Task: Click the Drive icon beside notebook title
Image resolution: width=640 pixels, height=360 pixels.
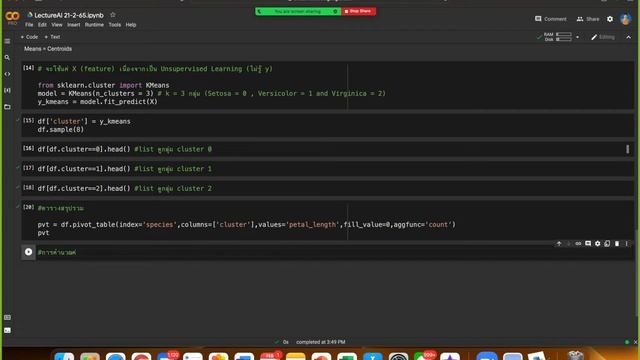Action: click(30, 15)
